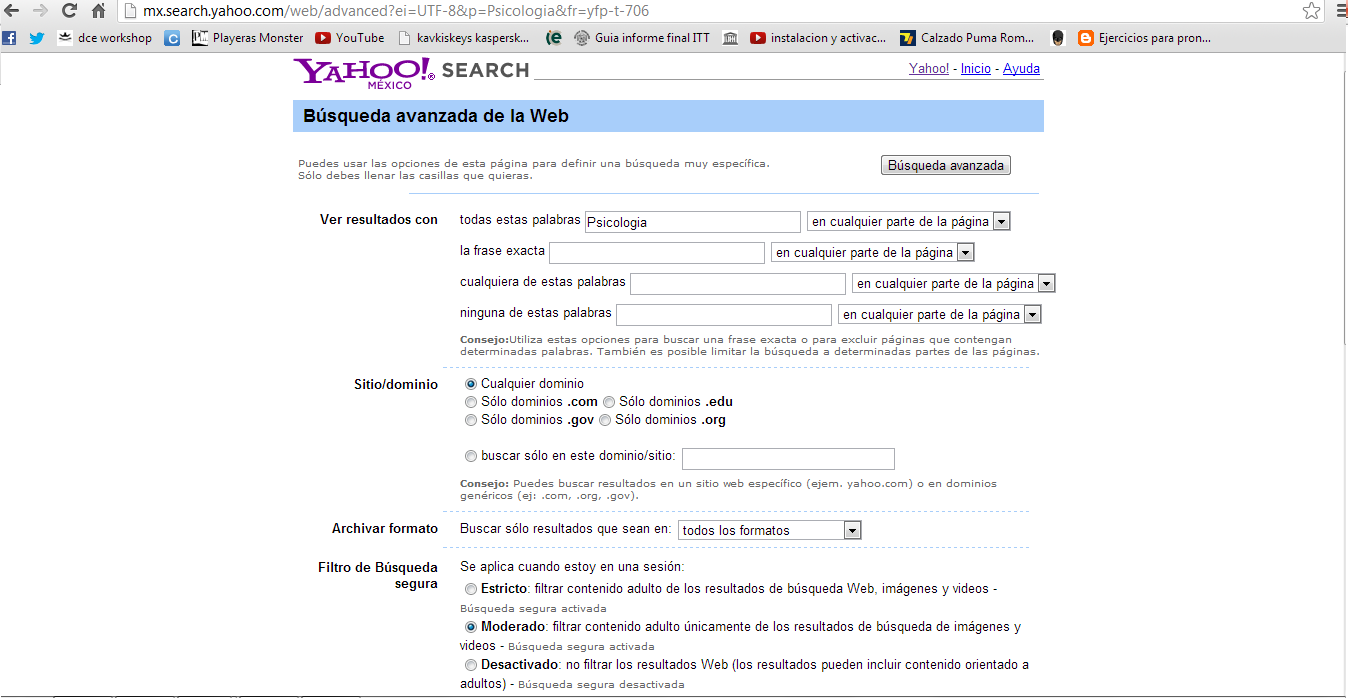
Task: Reload the current page
Action: pos(68,11)
